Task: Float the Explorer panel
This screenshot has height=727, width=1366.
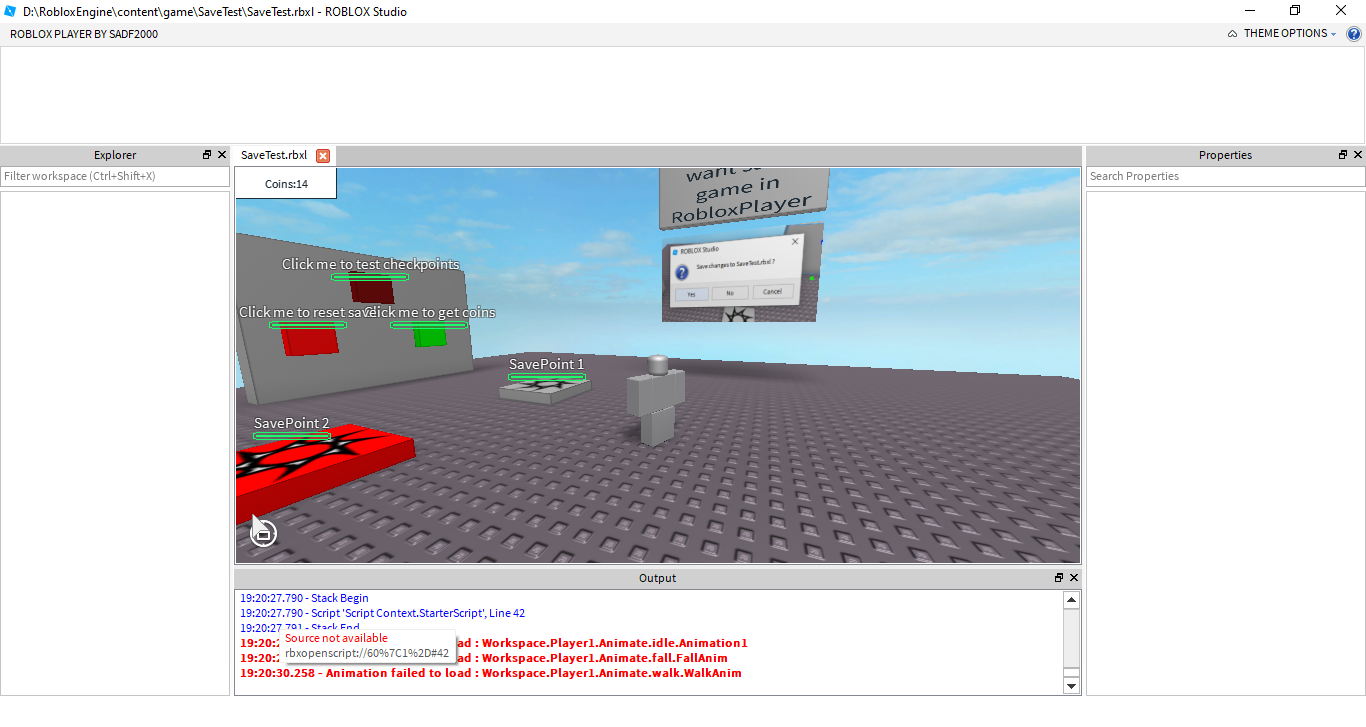Action: tap(207, 155)
